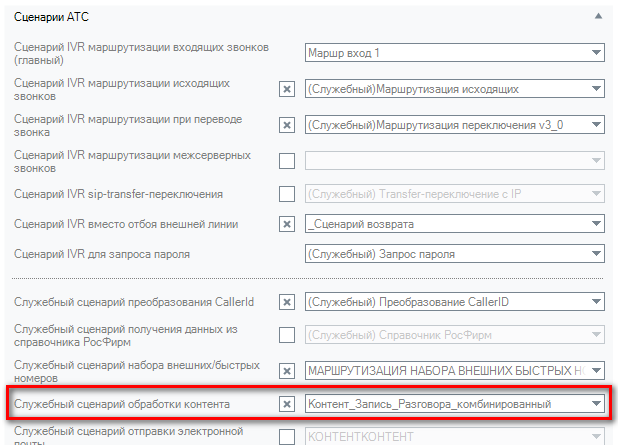Uncheck the external line rejection scenario checkbox
Image resolution: width=618 pixels, height=446 pixels.
click(x=287, y=224)
